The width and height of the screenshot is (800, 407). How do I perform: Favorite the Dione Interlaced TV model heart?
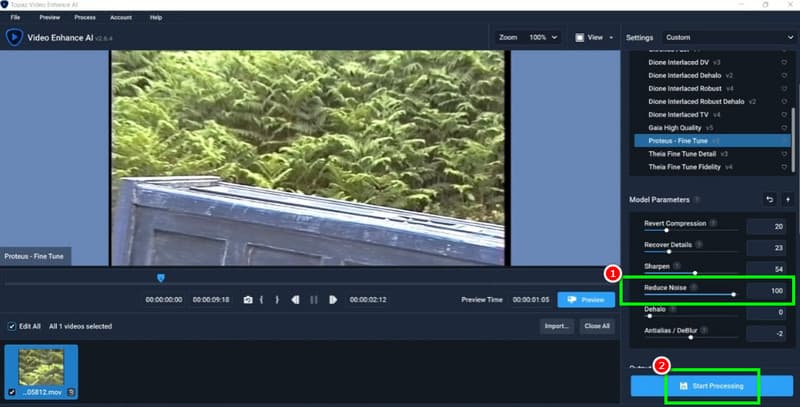click(x=784, y=115)
